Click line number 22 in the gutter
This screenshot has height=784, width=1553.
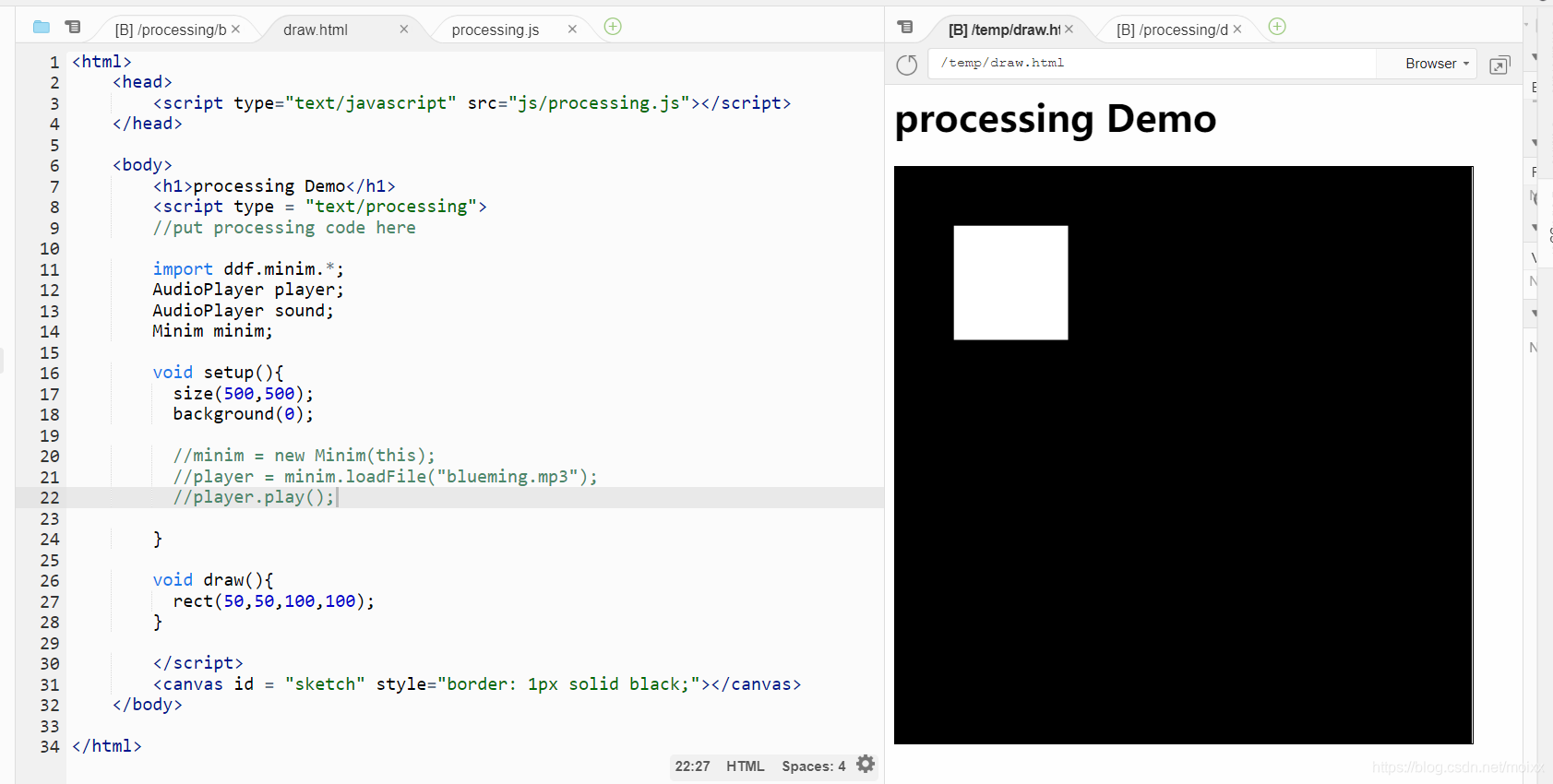click(50, 498)
